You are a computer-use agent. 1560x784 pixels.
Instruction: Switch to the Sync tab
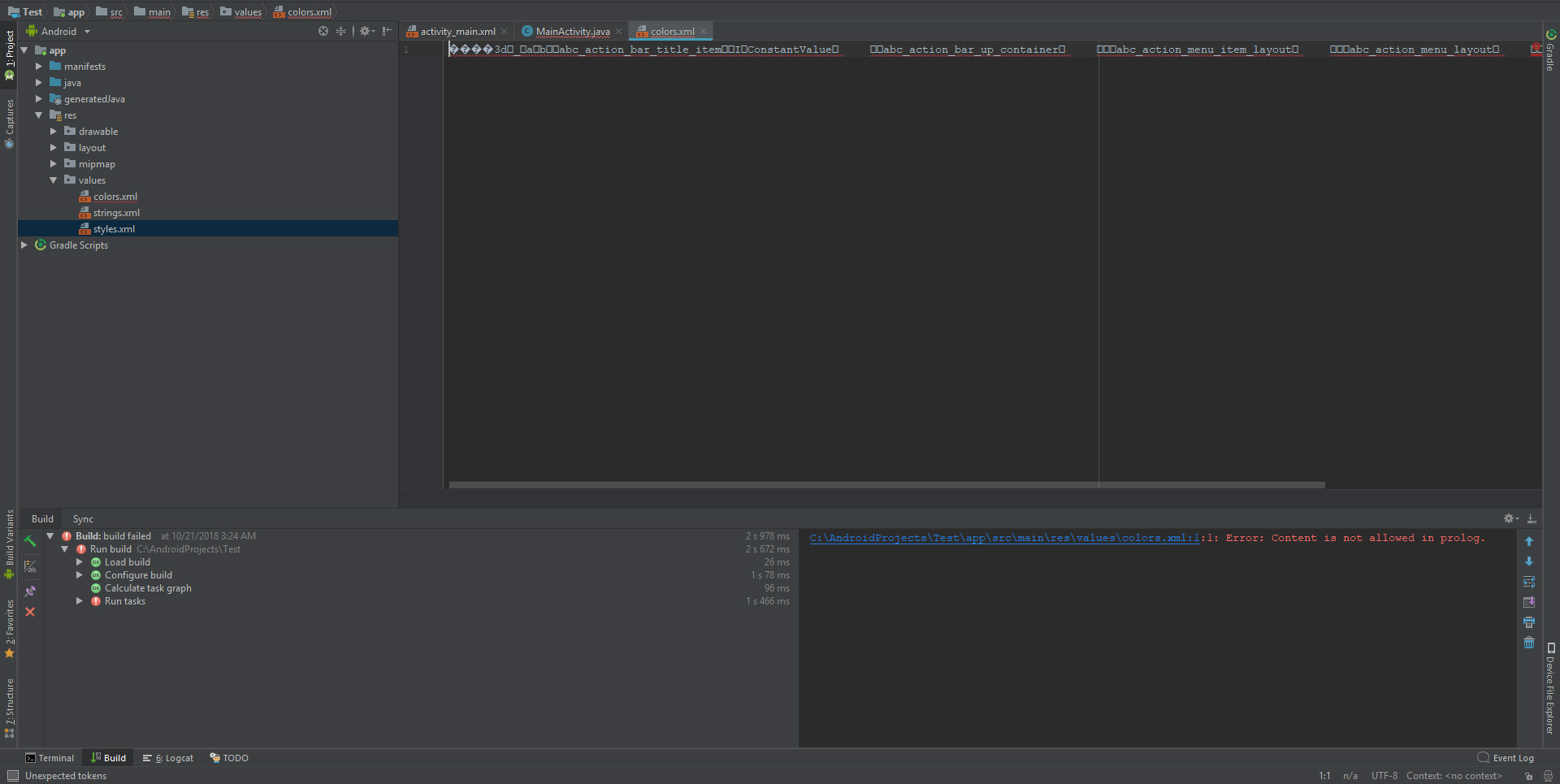(x=82, y=518)
